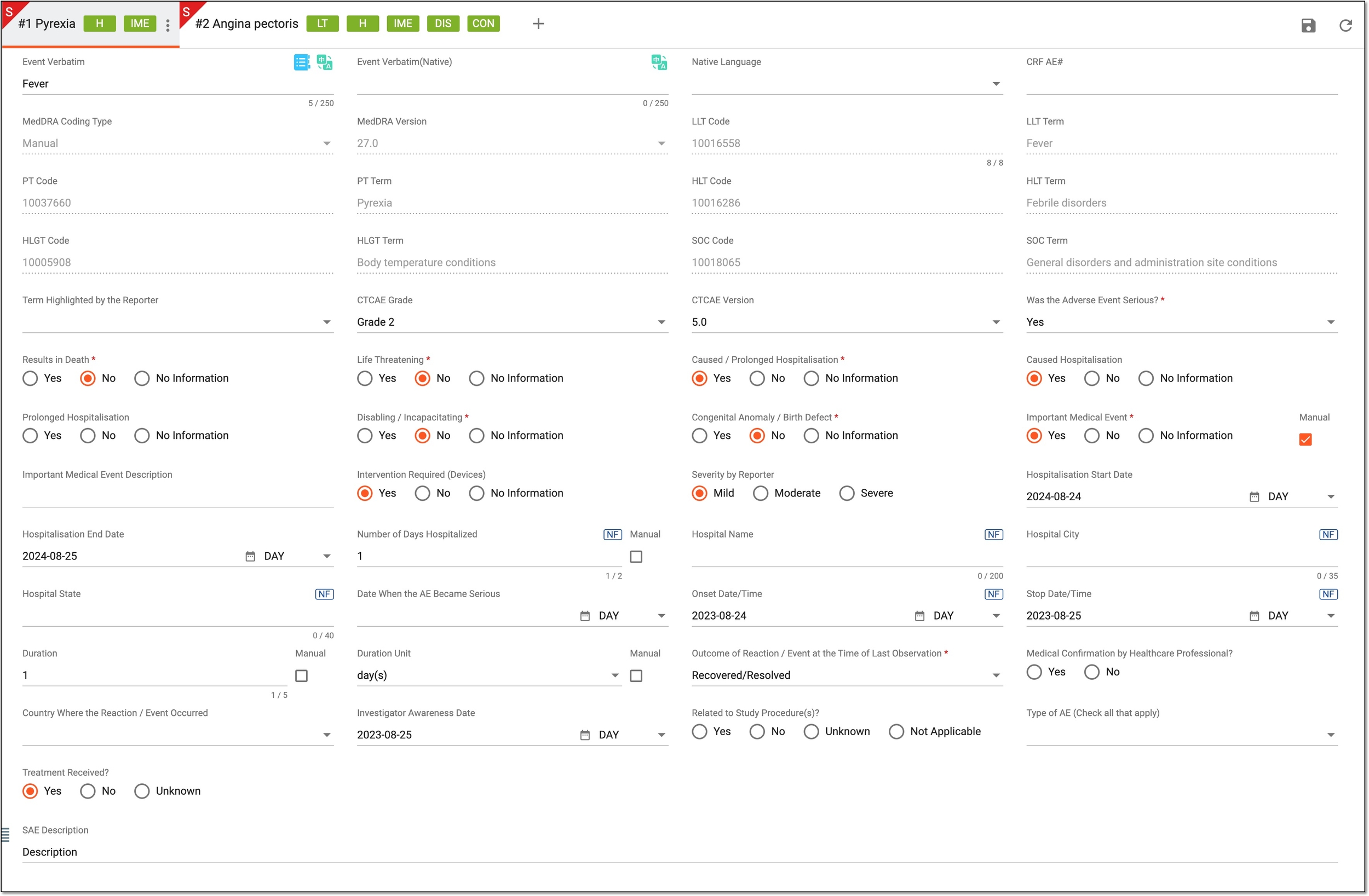
Task: Add a new event with plus icon
Action: [538, 24]
